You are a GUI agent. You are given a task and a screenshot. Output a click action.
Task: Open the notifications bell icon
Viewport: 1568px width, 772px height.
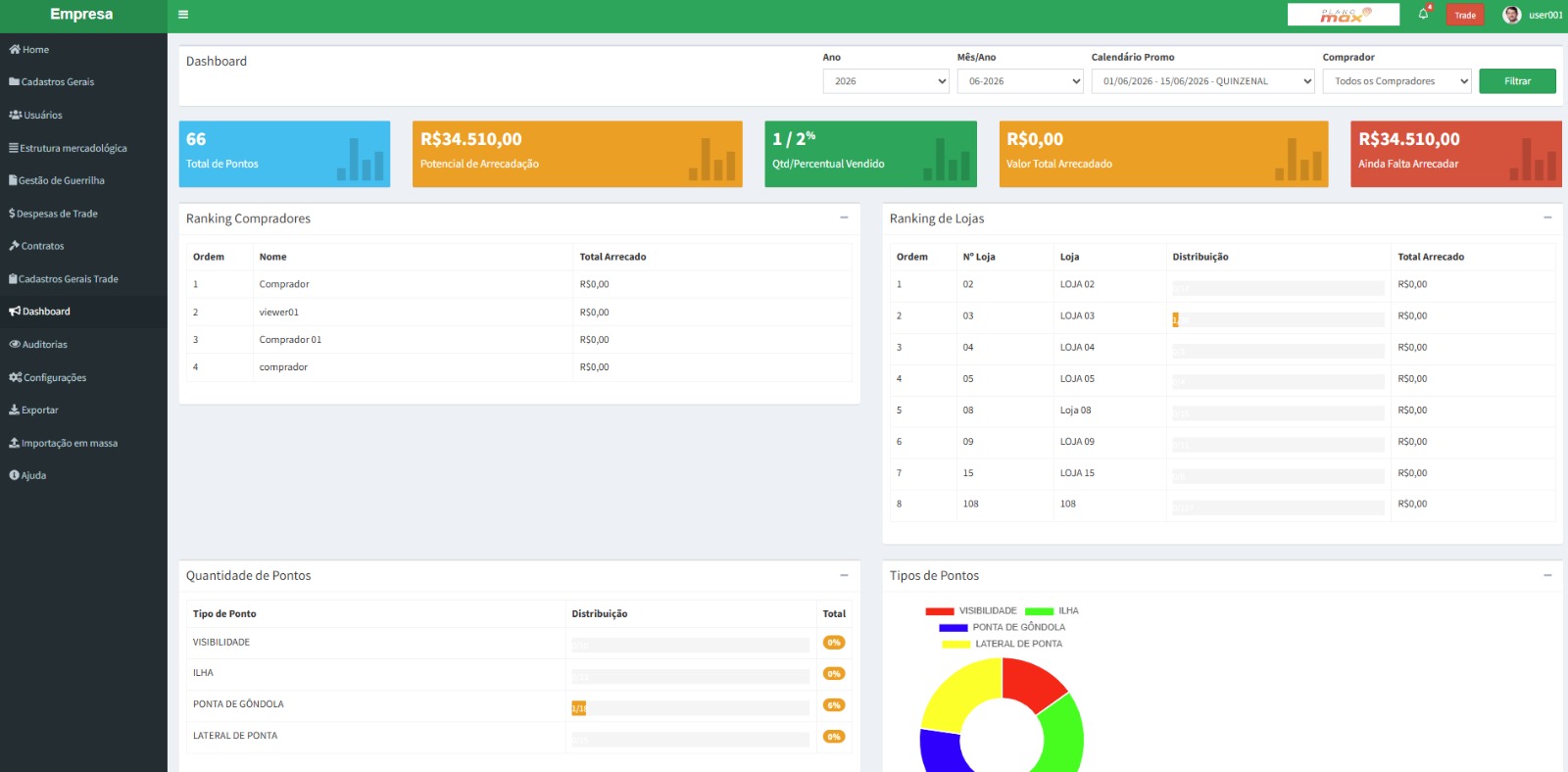(1423, 14)
